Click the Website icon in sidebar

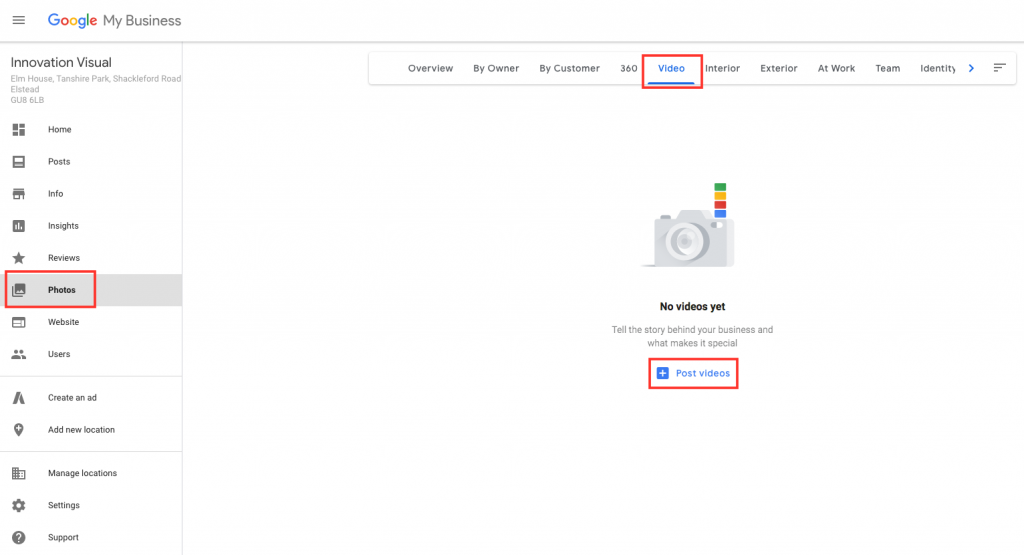click(18, 322)
